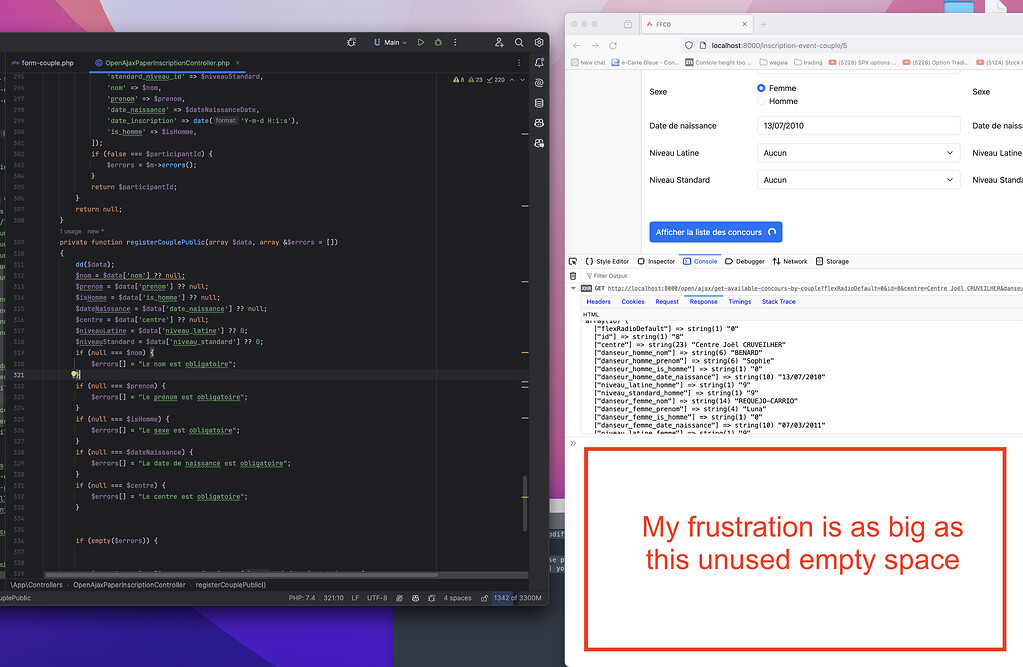Open the Notifications bell in PhpStorm sidebar
1023x667 pixels.
click(539, 62)
